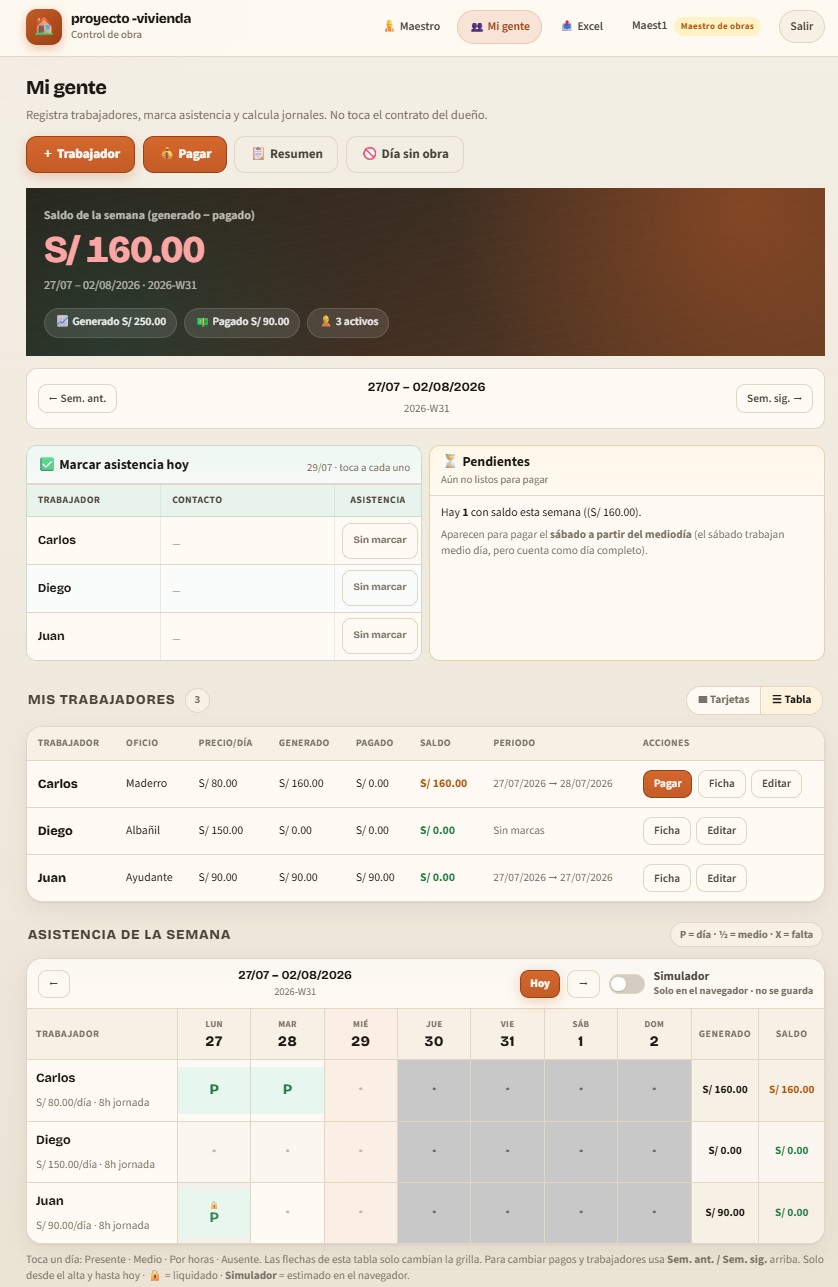The height and width of the screenshot is (1287, 838).
Task: Click the top Pagar button with money icon
Action: click(185, 154)
